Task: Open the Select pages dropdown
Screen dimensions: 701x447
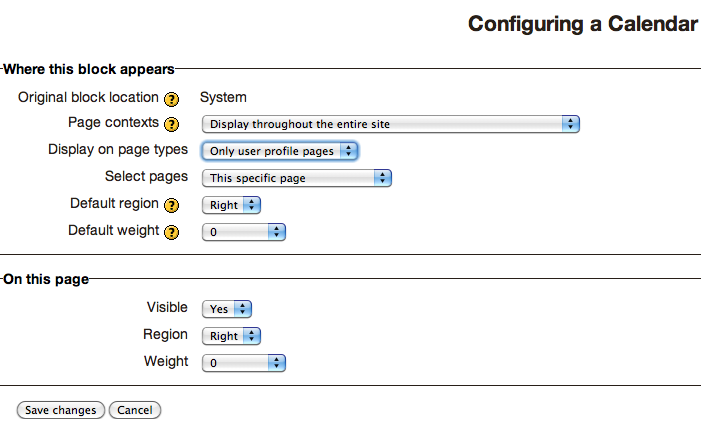Action: pos(297,178)
